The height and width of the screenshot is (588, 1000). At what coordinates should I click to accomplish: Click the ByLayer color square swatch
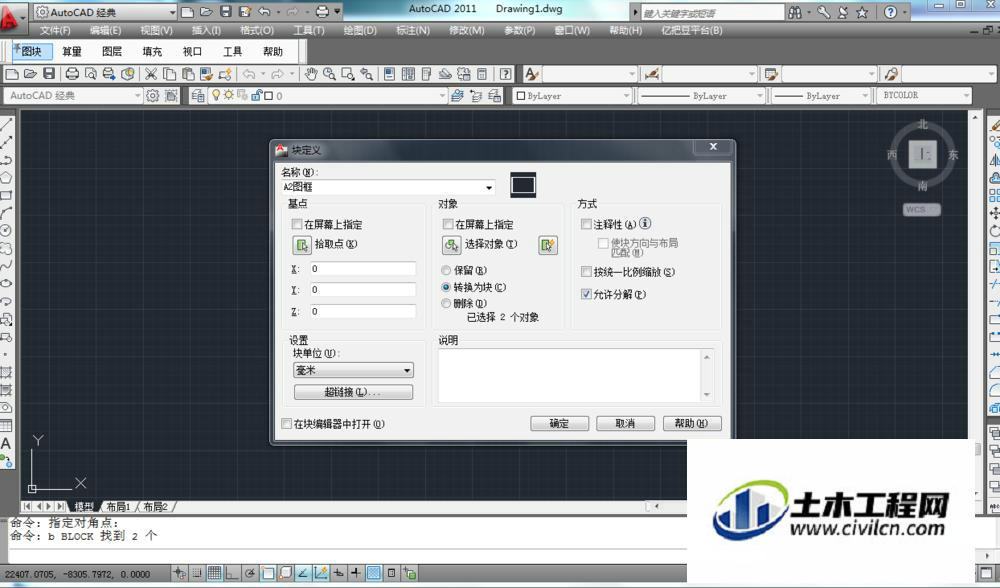[520, 96]
